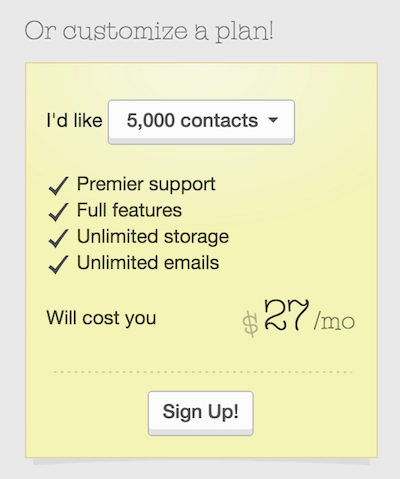Click the dropdown caret arrow
Image resolution: width=400 pixels, height=479 pixels.
[x=273, y=120]
